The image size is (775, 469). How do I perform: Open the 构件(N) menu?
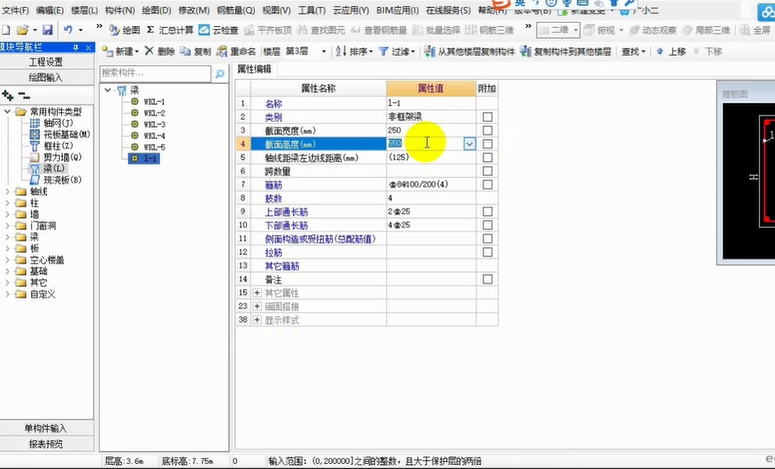(x=120, y=10)
